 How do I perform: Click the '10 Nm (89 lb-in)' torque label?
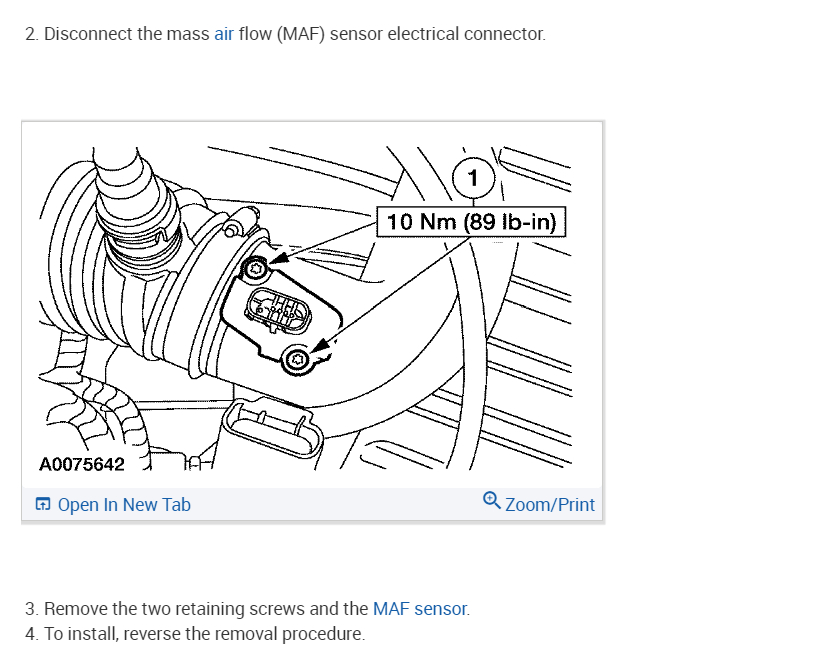coord(471,222)
